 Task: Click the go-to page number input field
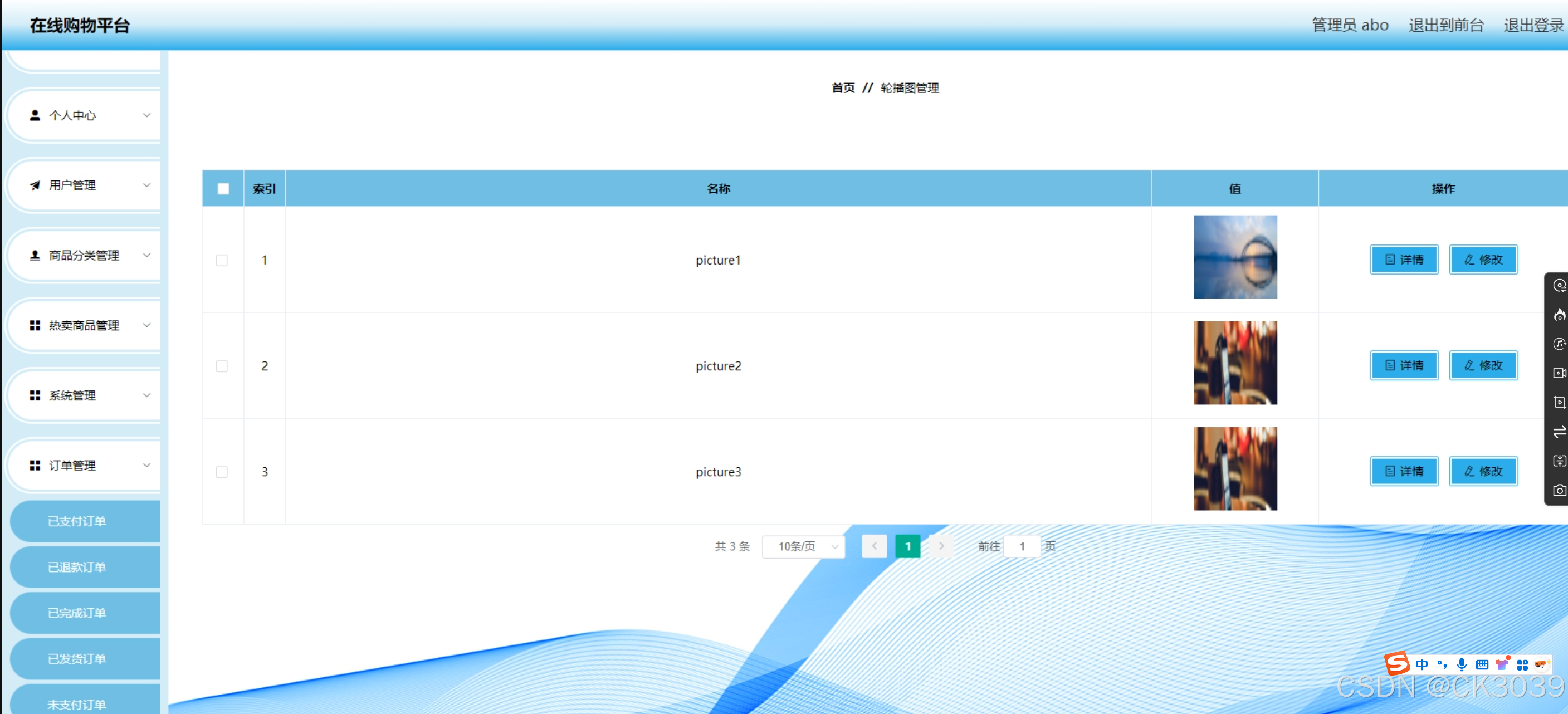[x=1022, y=546]
